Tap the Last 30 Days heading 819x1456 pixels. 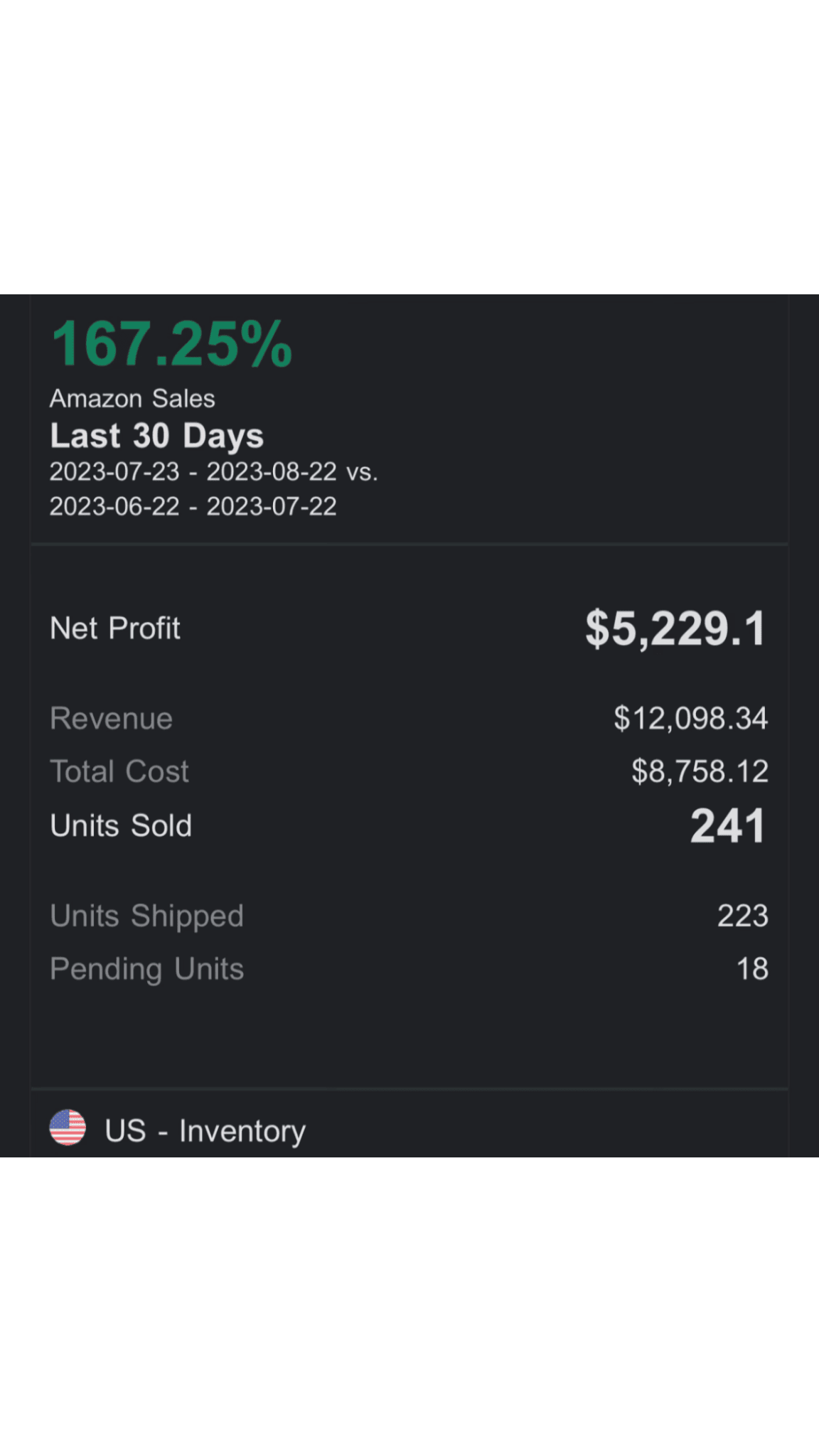tap(156, 436)
